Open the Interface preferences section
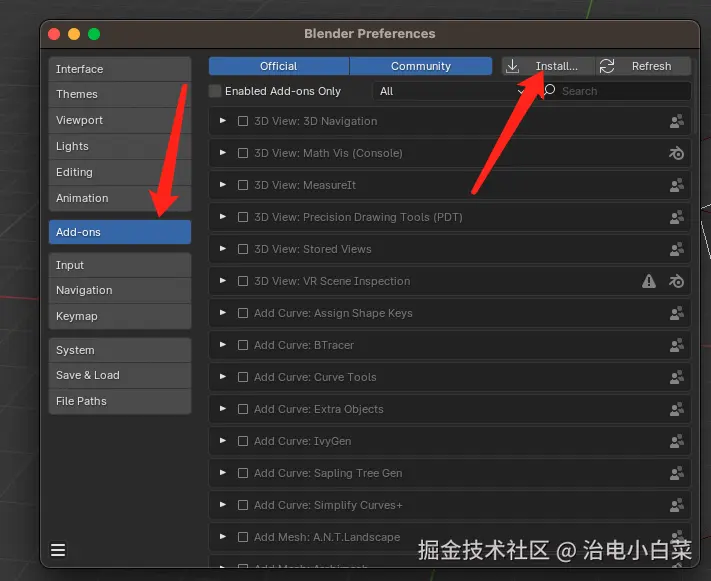This screenshot has height=581, width=711. tap(120, 69)
